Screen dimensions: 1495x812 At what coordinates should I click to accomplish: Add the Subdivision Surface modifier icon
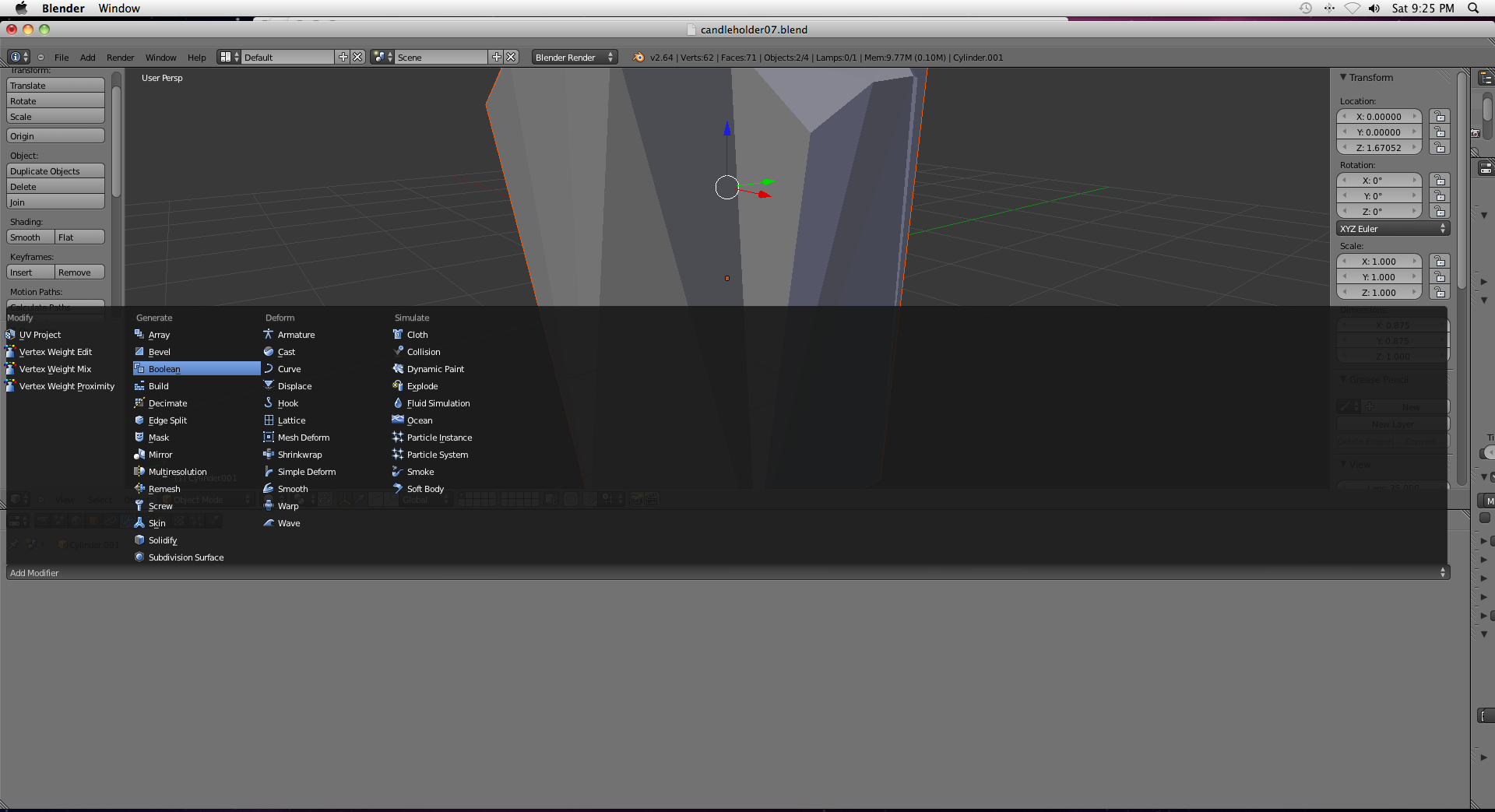tap(139, 557)
